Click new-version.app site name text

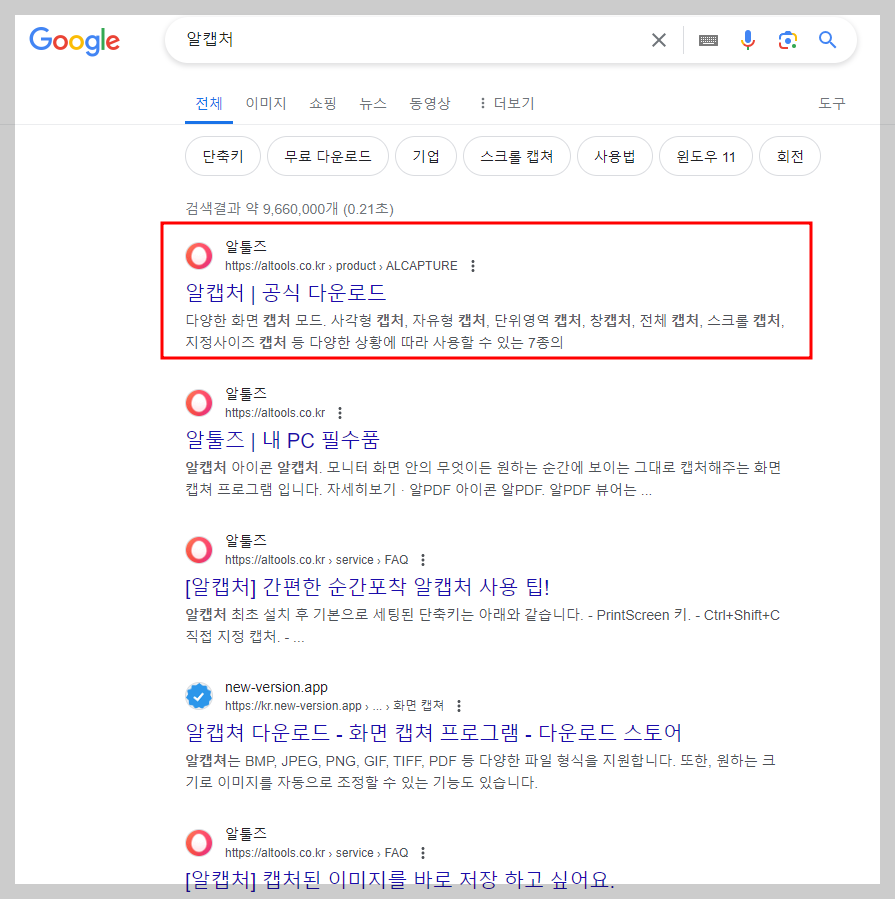[276, 687]
